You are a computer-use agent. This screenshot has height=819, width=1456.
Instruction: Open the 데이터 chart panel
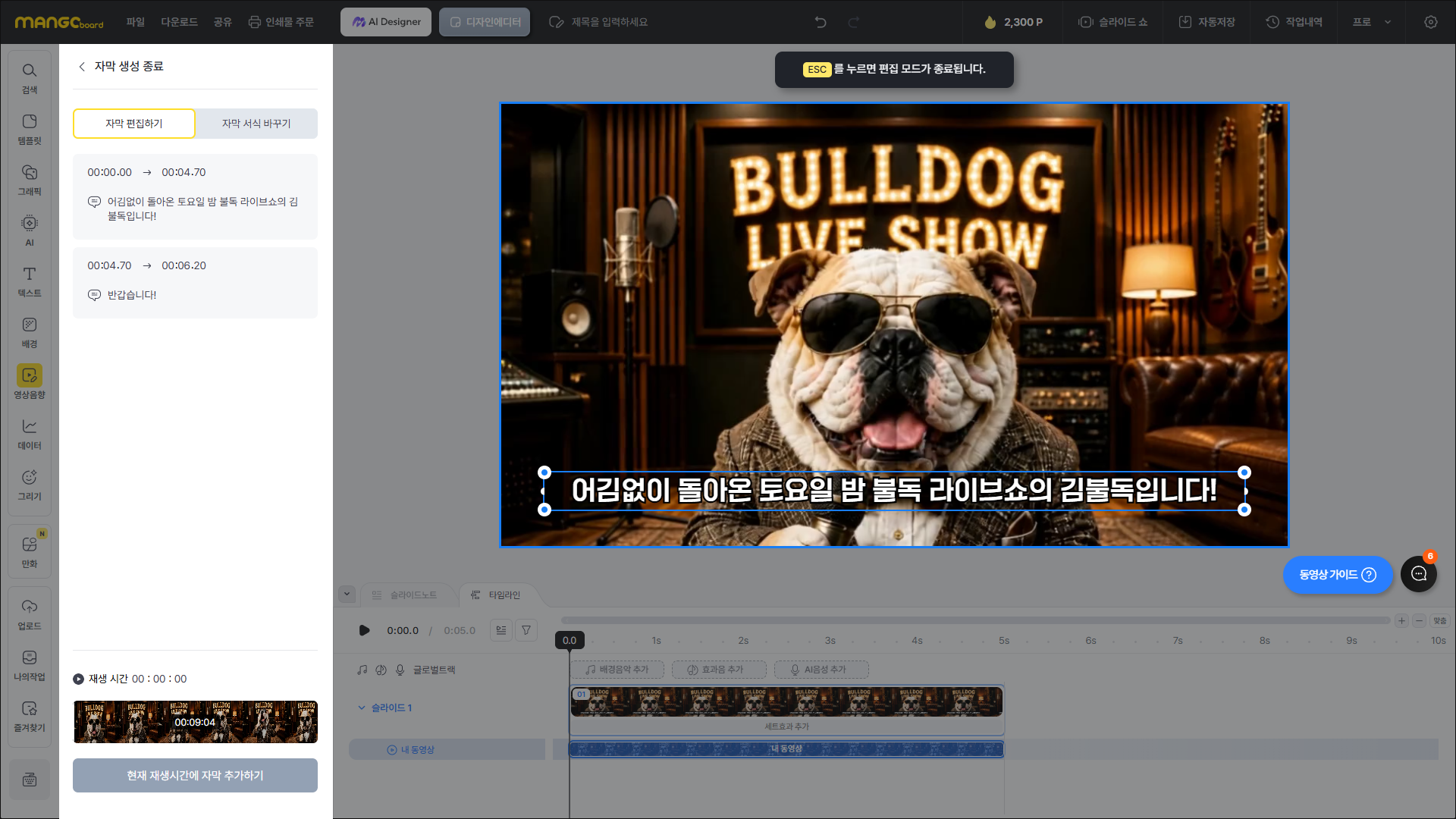[x=30, y=435]
